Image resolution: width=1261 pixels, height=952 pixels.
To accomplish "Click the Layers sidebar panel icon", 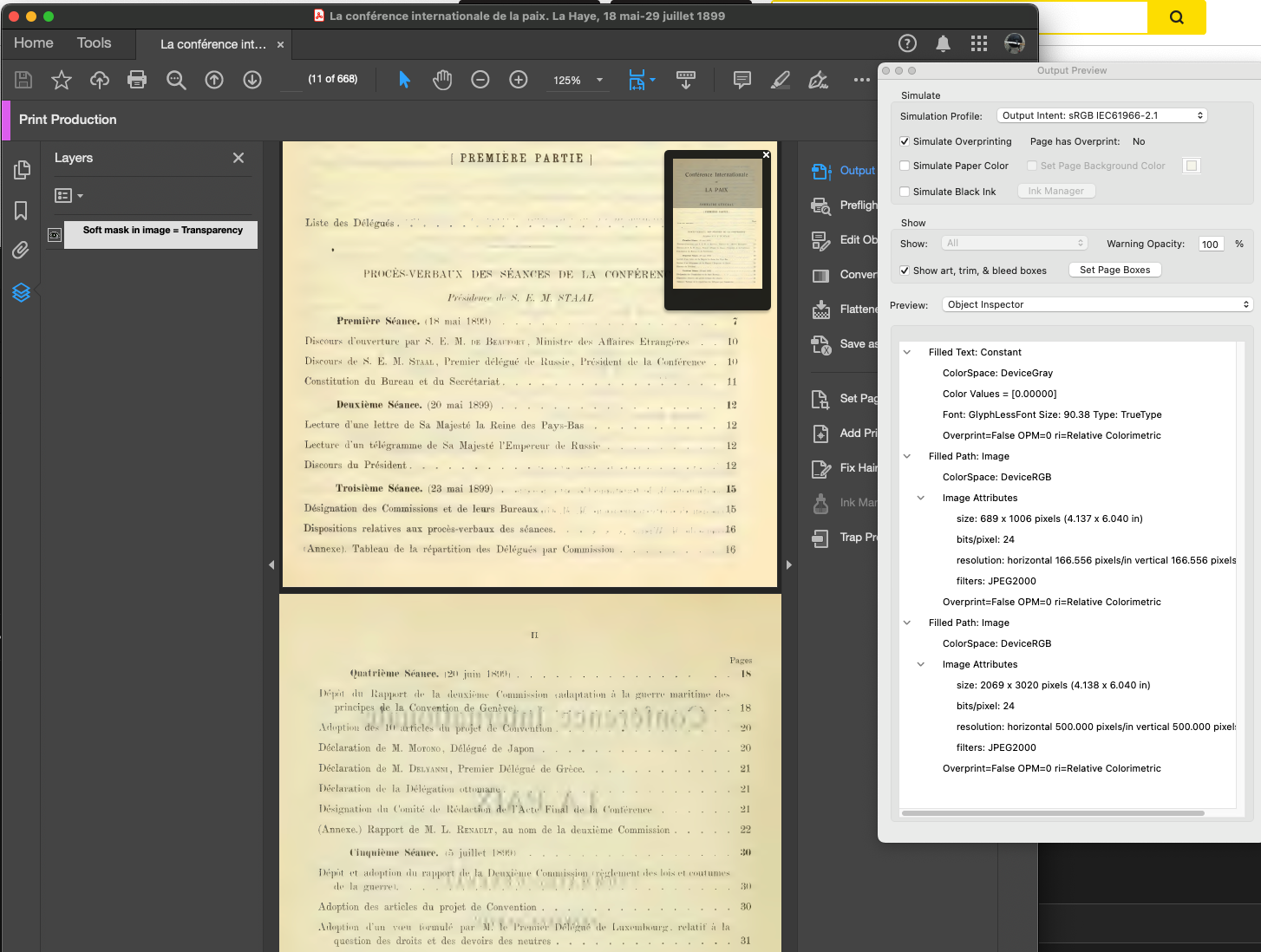I will pos(22,293).
